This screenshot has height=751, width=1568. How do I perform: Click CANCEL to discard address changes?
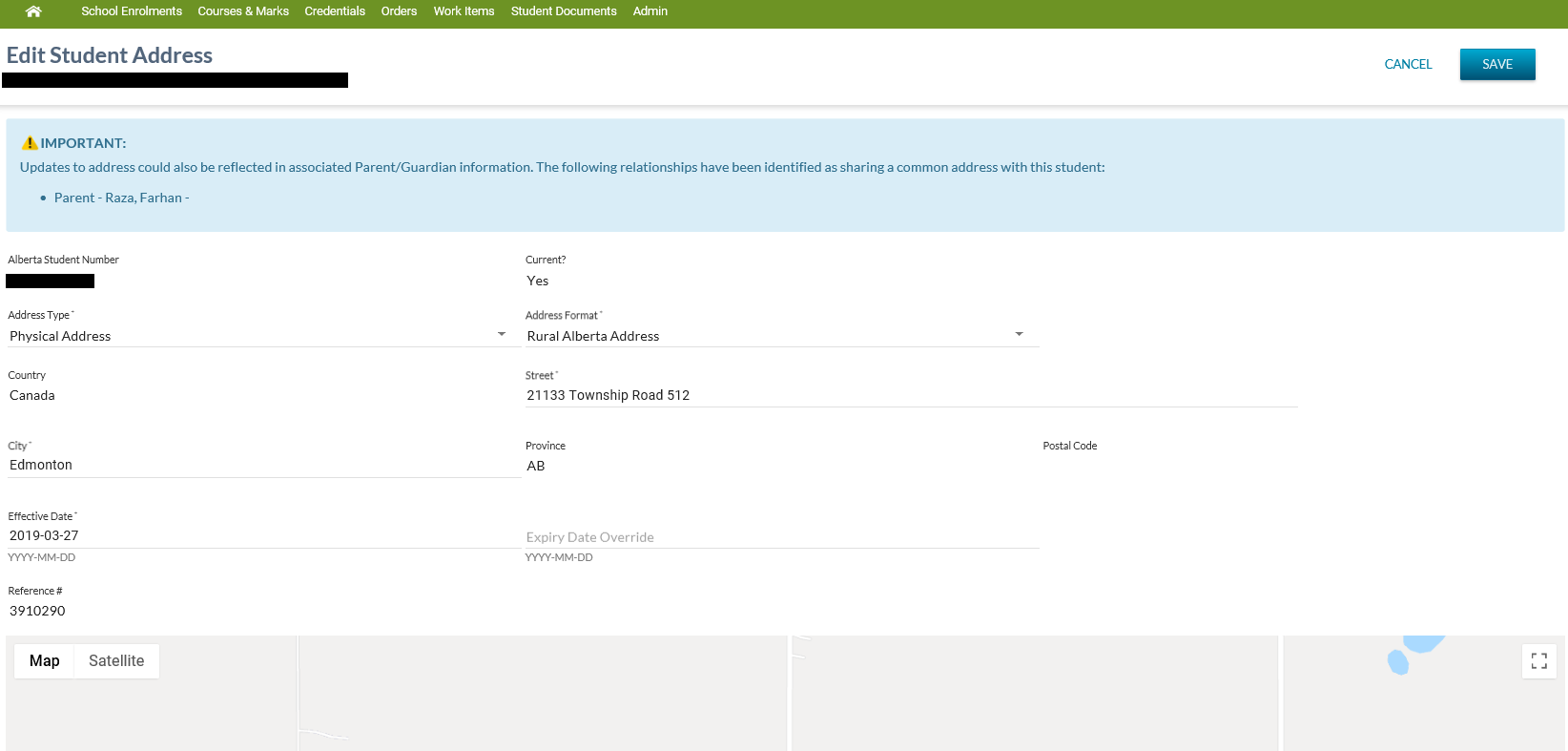1408,64
